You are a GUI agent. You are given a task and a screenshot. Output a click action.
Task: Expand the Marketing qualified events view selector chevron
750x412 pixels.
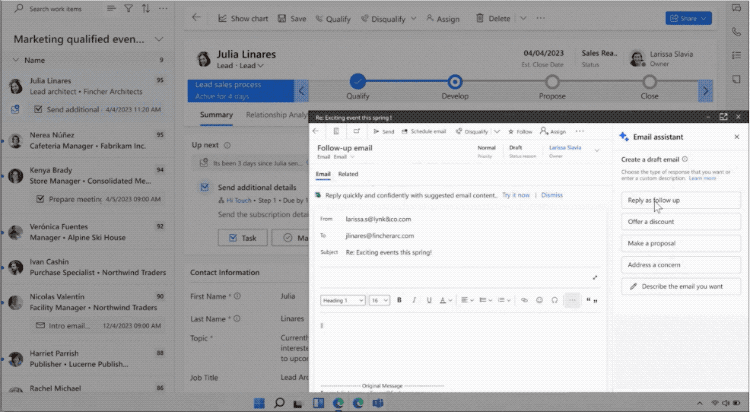coord(159,39)
